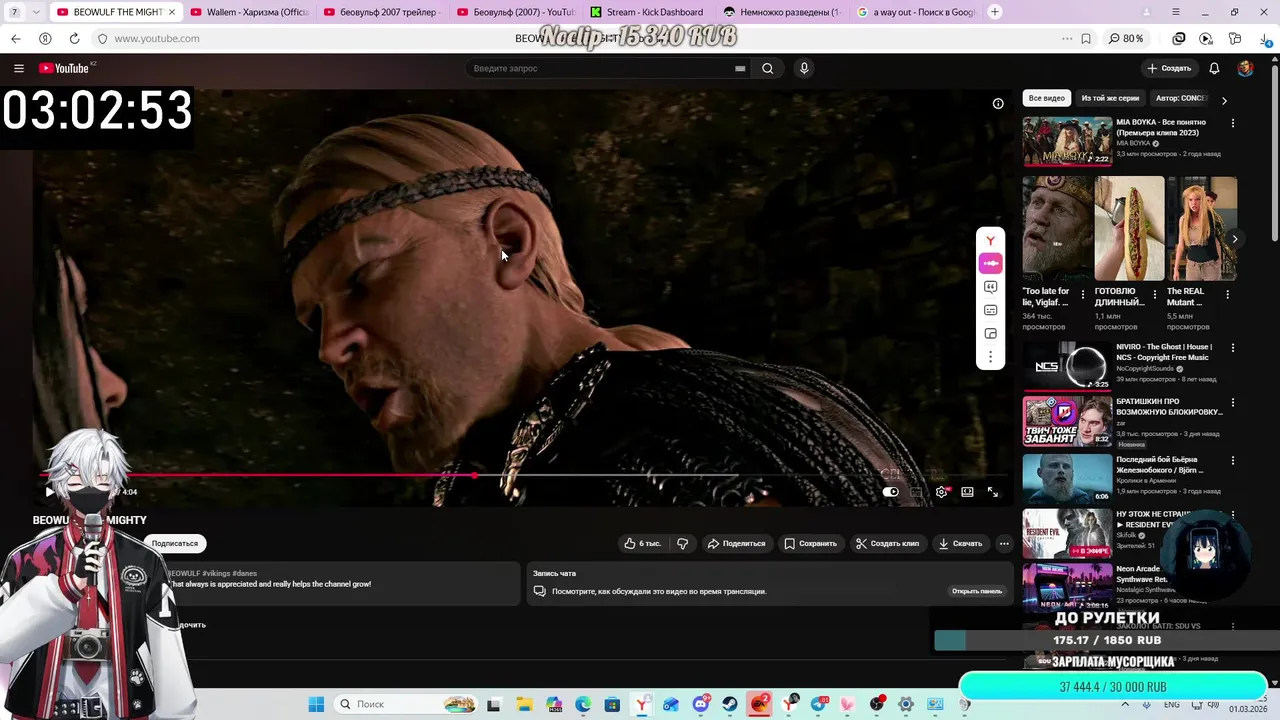Bookmark this page in the browser
This screenshot has height=720, width=1280.
(x=1086, y=38)
